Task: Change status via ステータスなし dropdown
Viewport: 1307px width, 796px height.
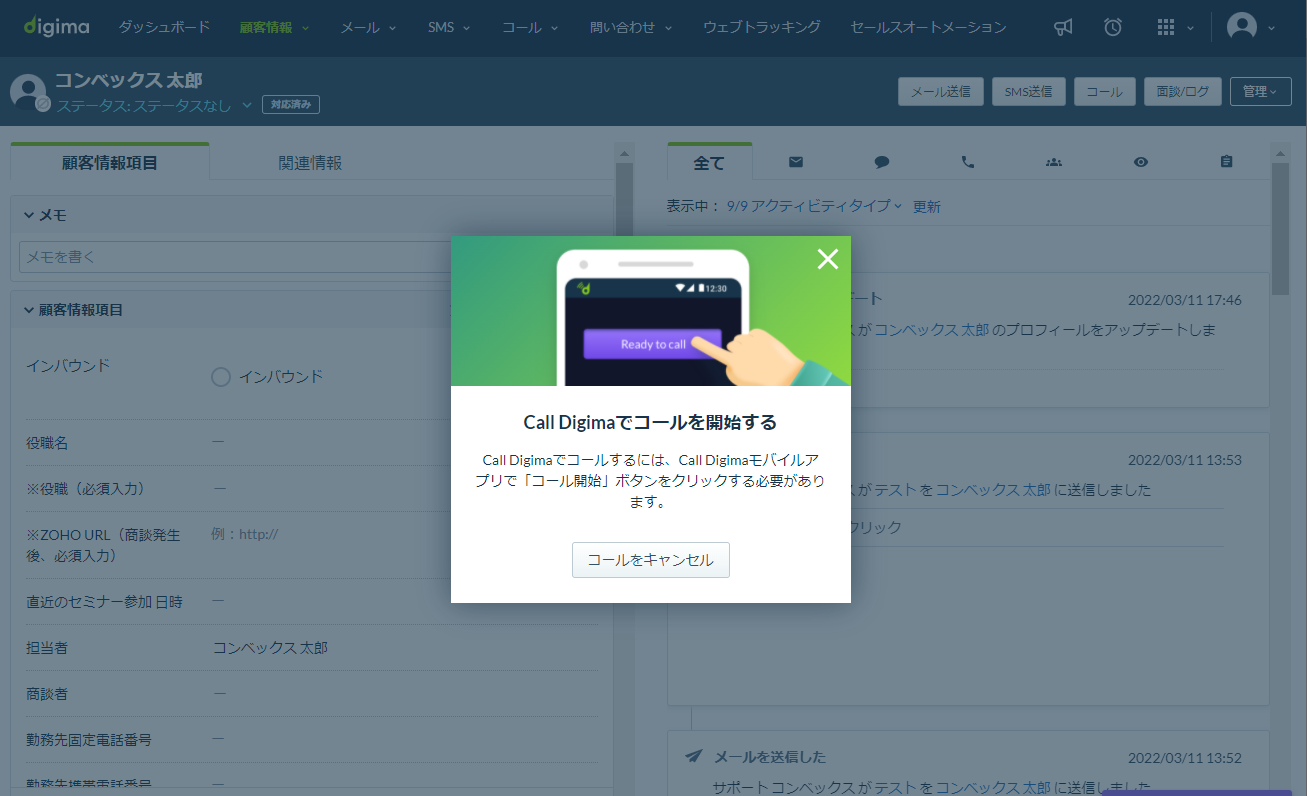Action: [x=154, y=105]
